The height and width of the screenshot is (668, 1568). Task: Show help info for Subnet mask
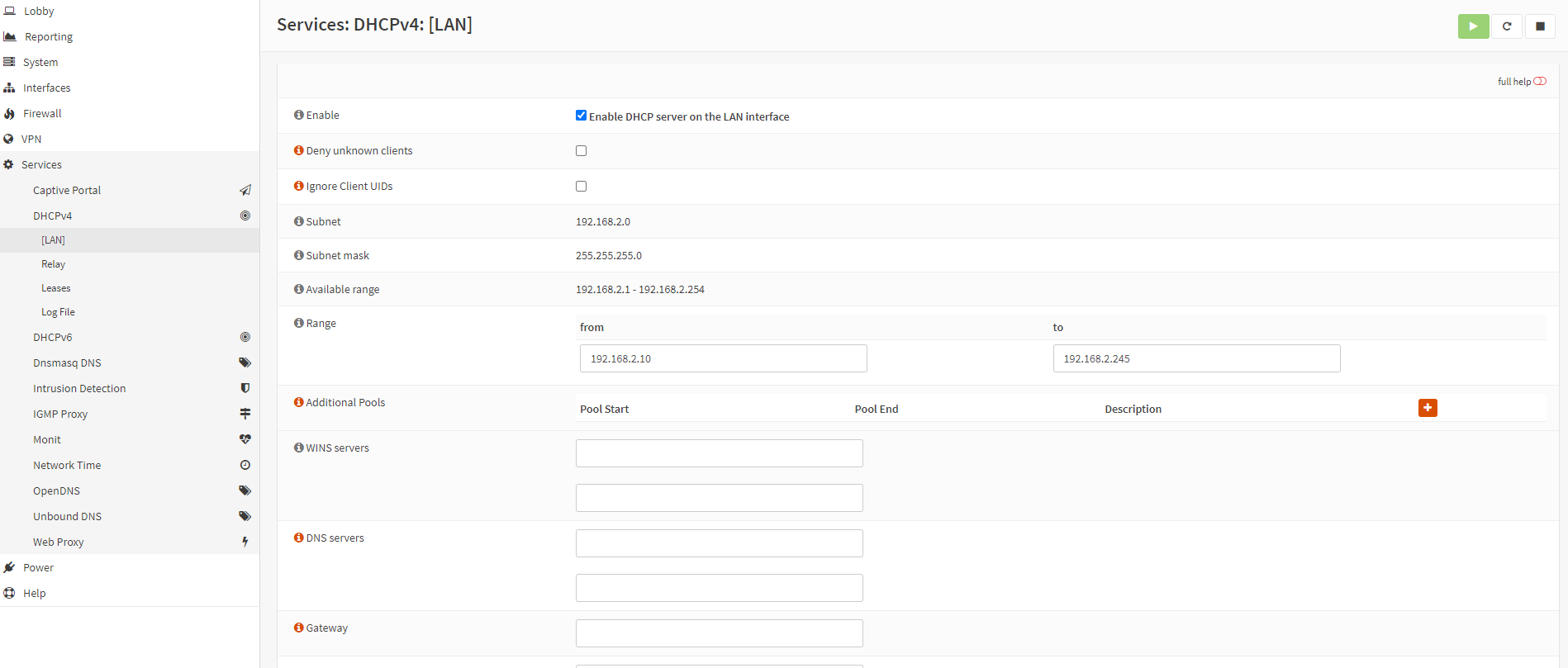(x=299, y=255)
